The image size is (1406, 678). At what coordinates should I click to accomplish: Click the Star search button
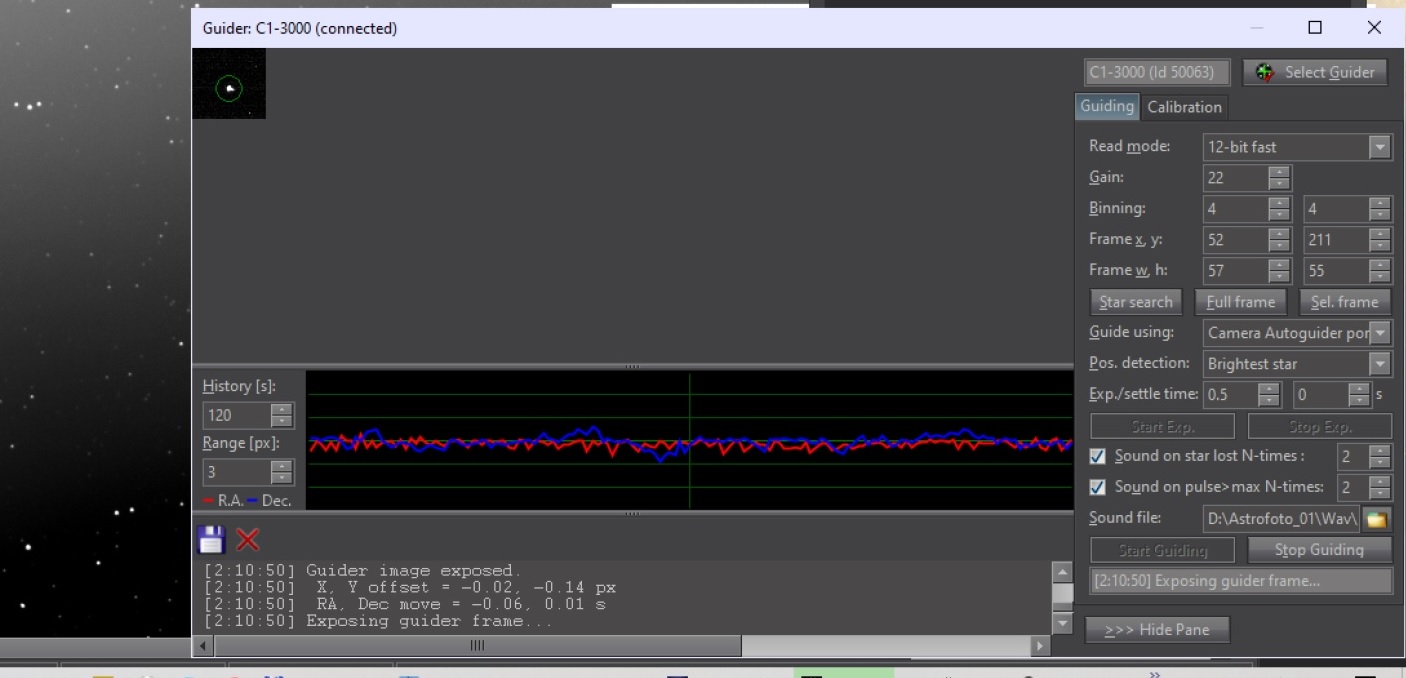(x=1135, y=302)
